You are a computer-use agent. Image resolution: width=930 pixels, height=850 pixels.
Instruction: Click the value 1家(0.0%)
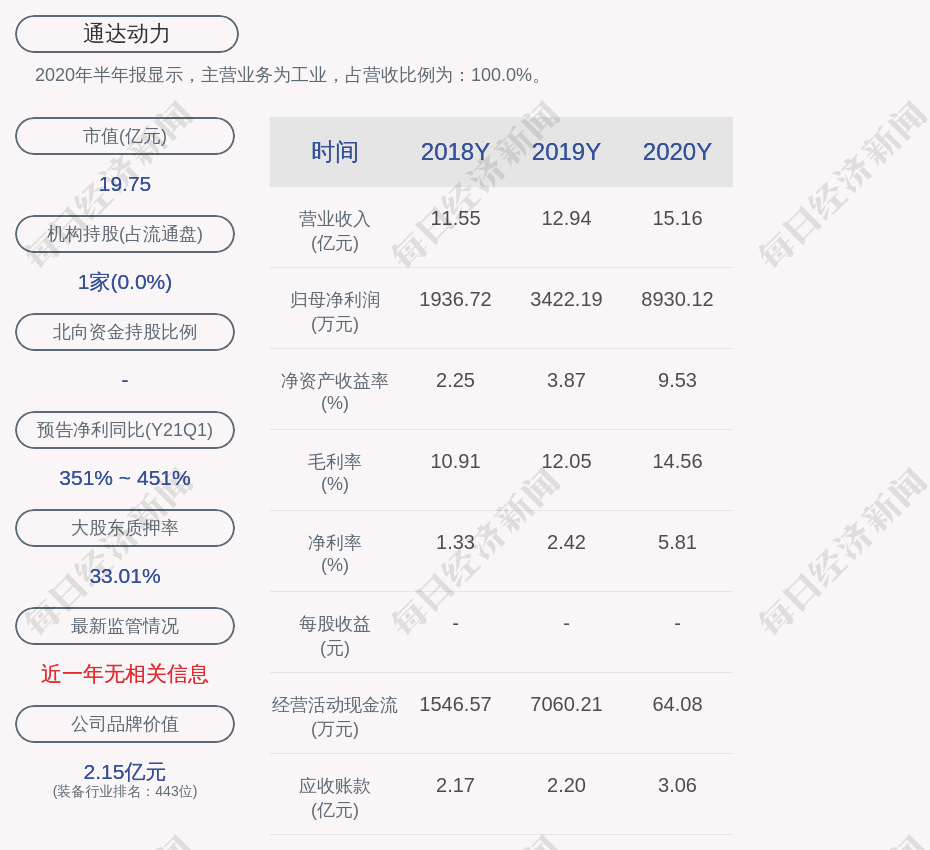click(x=125, y=282)
